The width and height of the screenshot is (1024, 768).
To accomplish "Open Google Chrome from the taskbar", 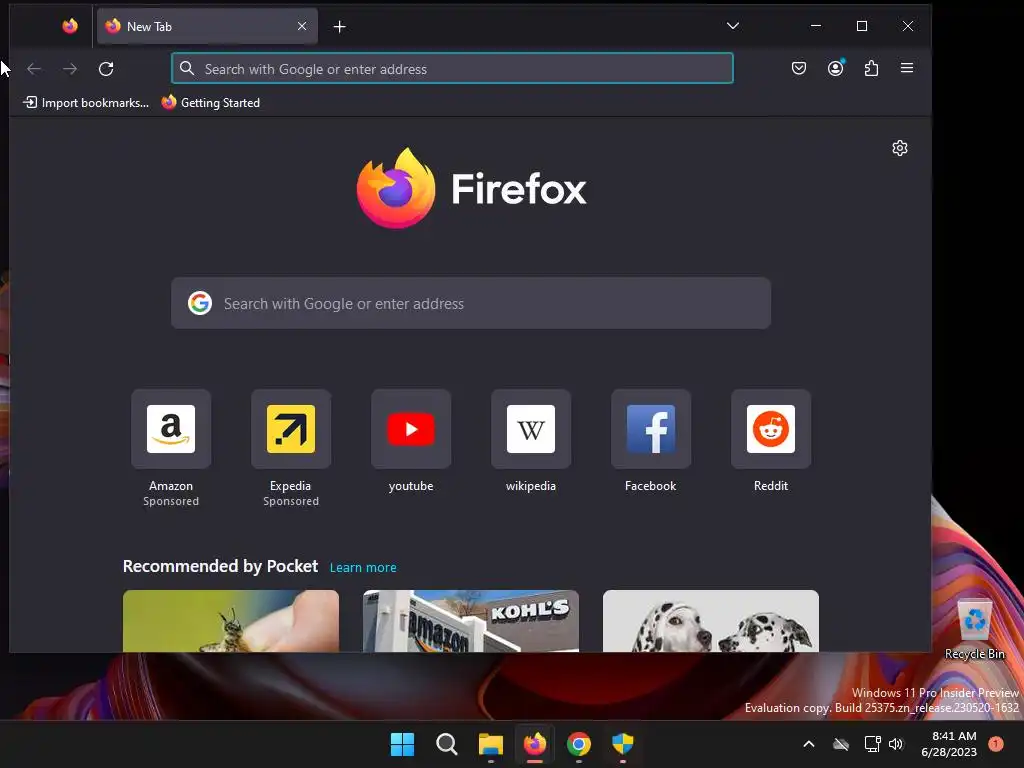I will click(x=579, y=744).
